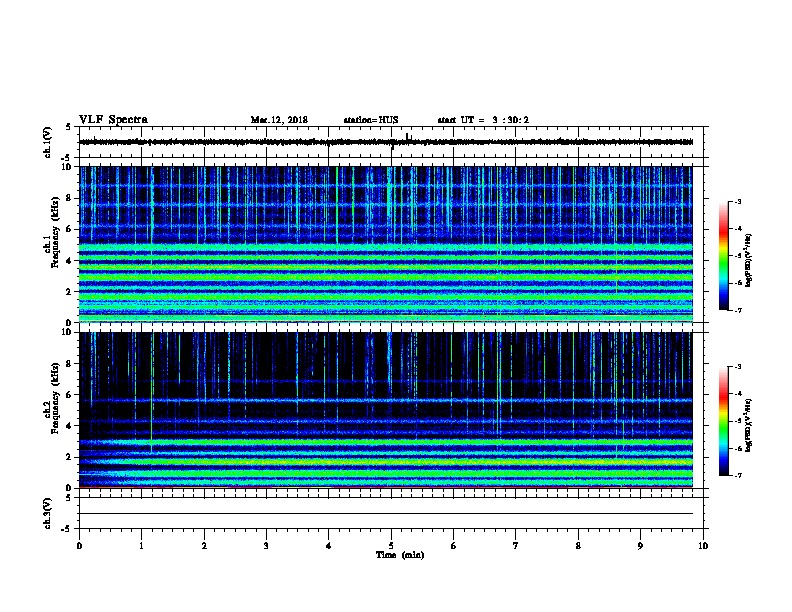The image size is (792, 612).
Task: Click the "station=HUS" label
Action: tap(371, 120)
